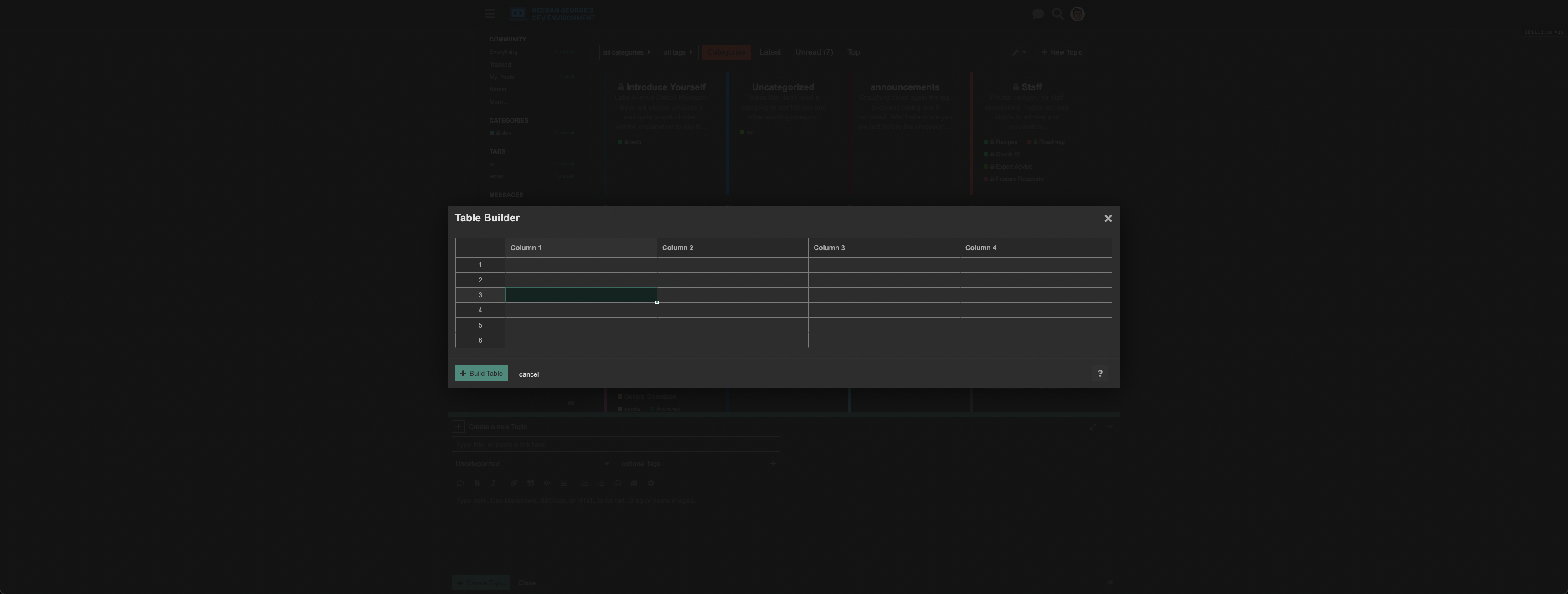Open composer options with the gear icon

(x=652, y=483)
